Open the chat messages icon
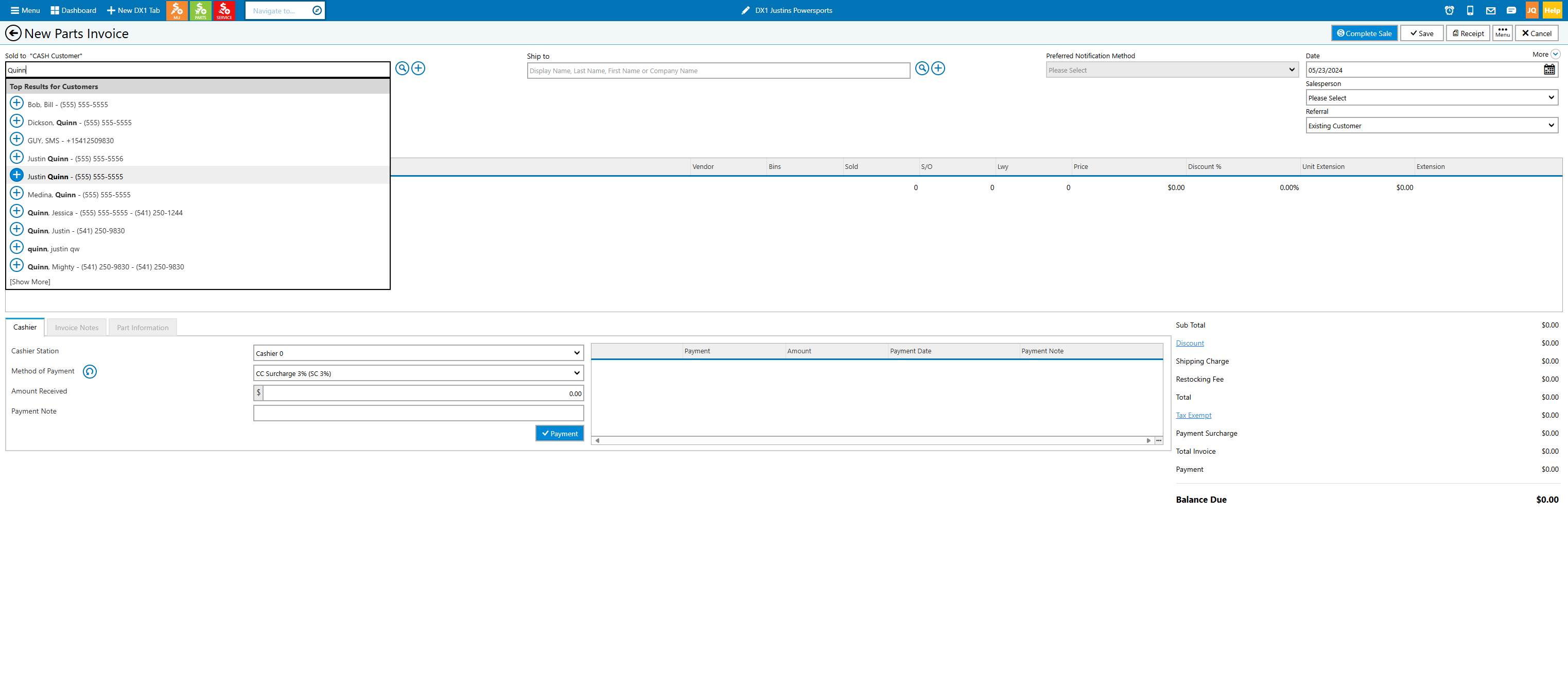This screenshot has height=685, width=1568. (x=1511, y=10)
